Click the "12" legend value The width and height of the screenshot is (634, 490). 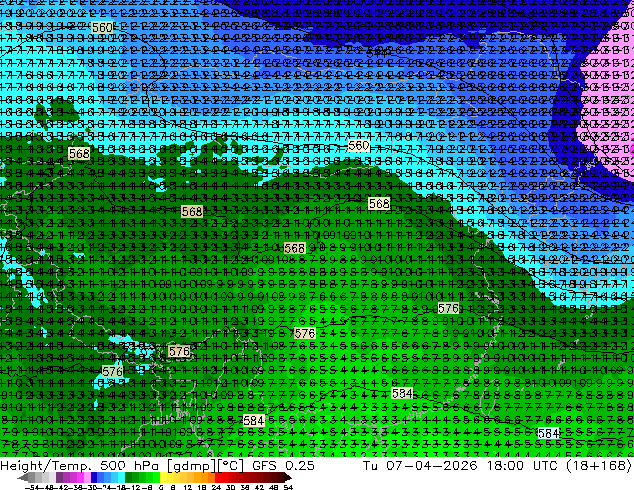tap(187, 488)
